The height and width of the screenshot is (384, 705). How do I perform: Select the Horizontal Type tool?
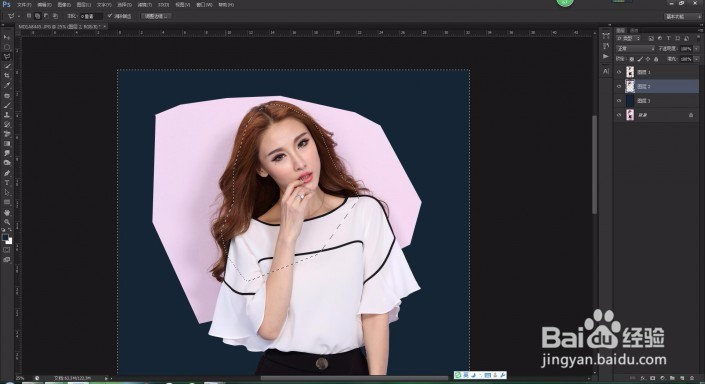pyautogui.click(x=7, y=183)
